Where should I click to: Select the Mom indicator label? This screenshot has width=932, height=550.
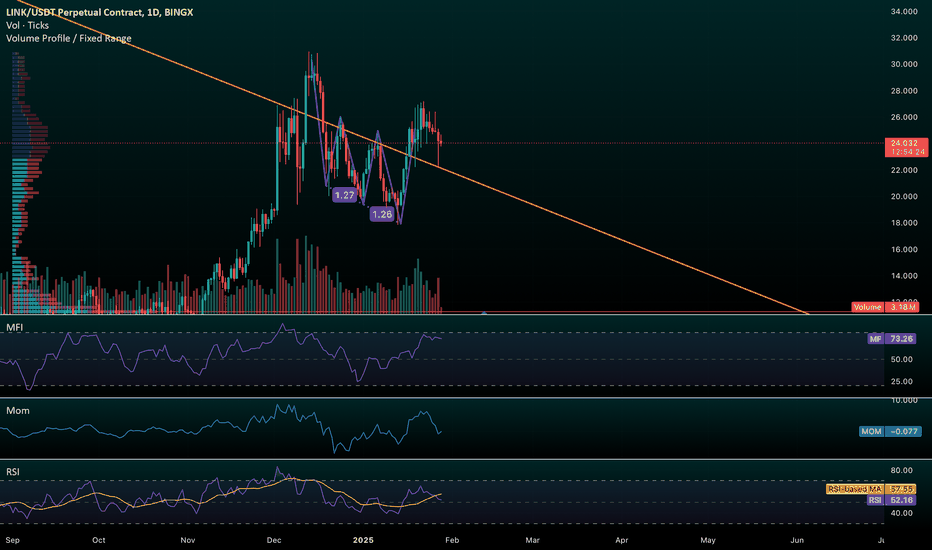coord(18,410)
